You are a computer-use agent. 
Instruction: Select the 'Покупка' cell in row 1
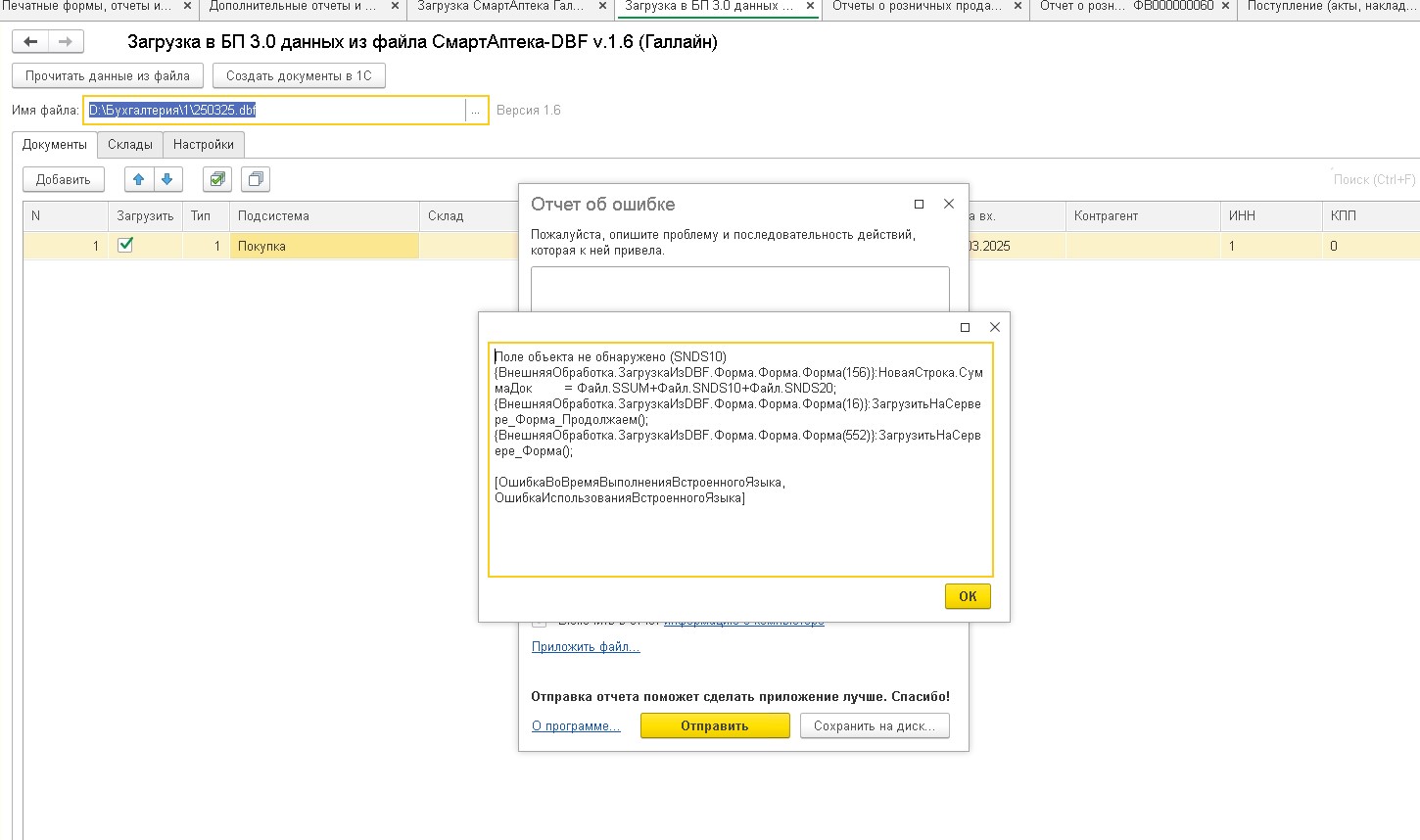click(x=324, y=246)
